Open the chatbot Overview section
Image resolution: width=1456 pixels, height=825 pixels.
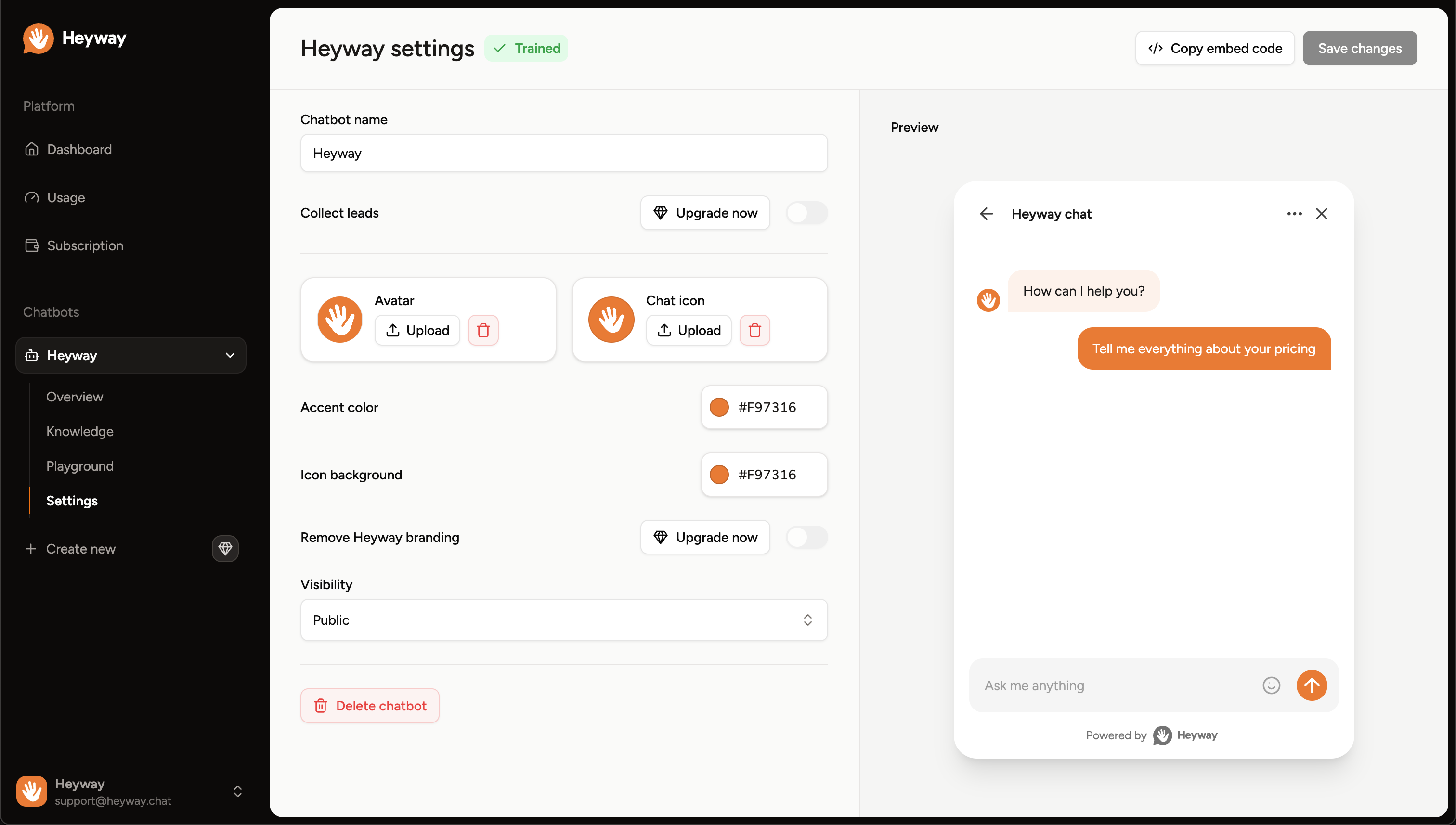click(75, 397)
